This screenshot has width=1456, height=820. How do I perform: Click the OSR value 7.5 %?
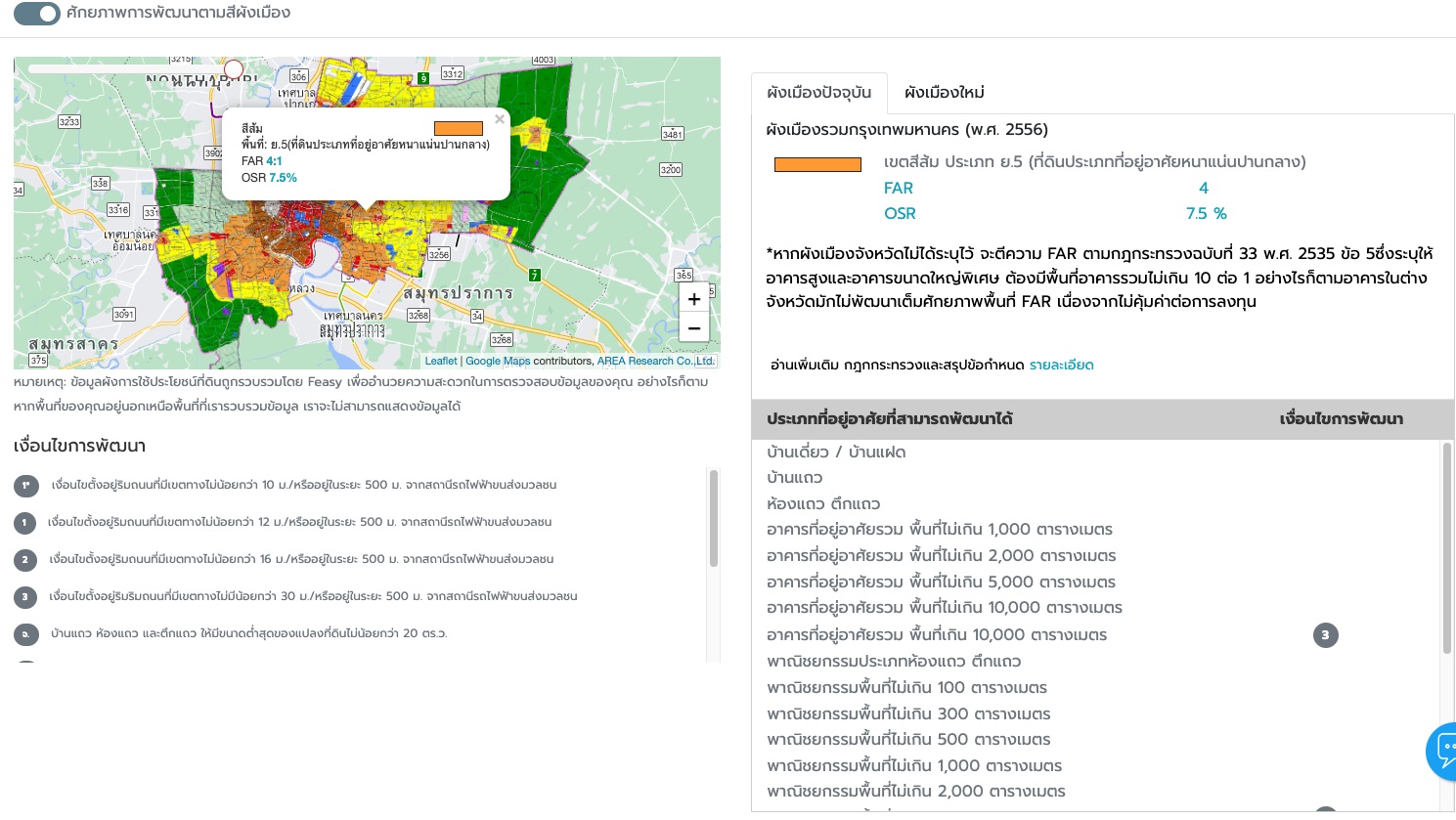pos(1206,213)
